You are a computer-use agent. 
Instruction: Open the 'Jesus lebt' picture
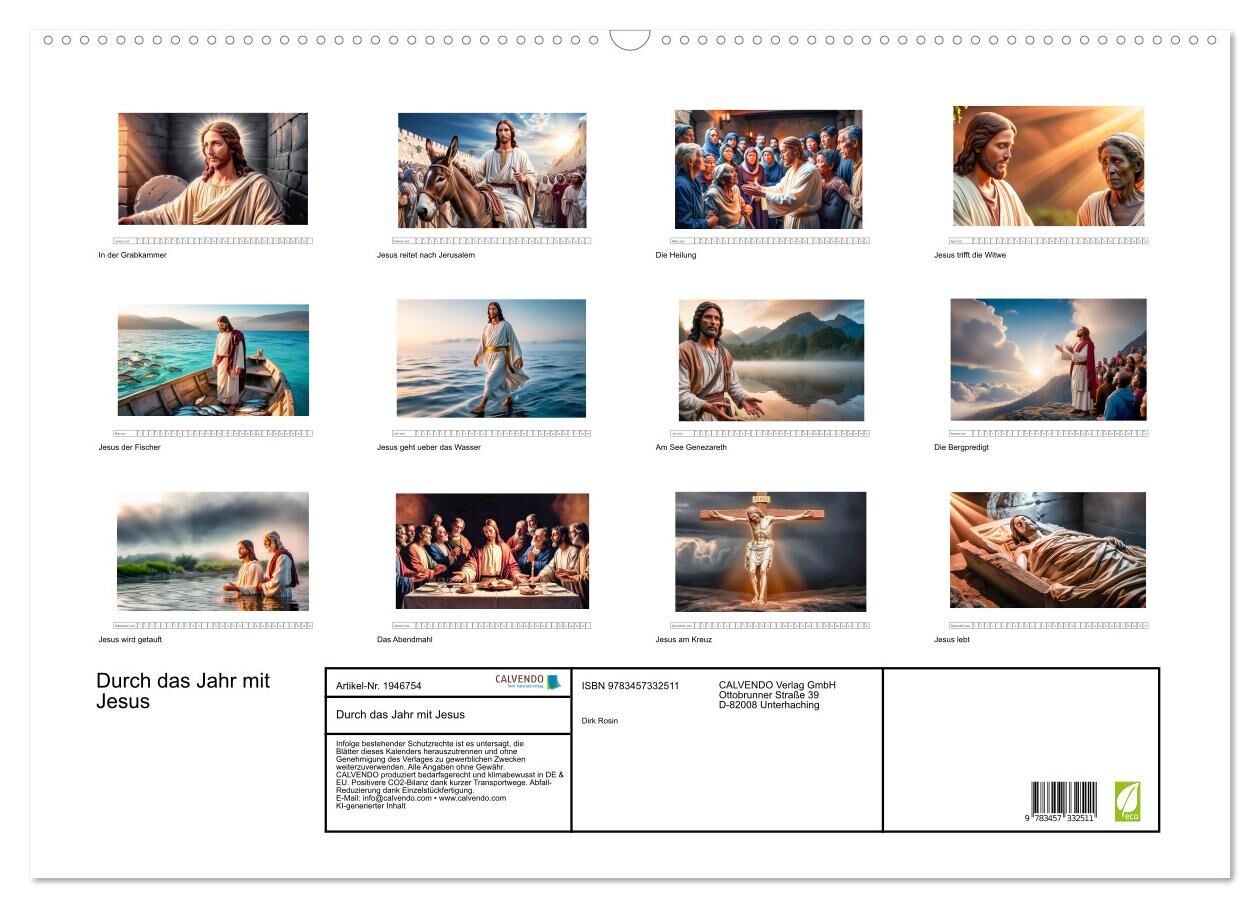tap(1048, 550)
